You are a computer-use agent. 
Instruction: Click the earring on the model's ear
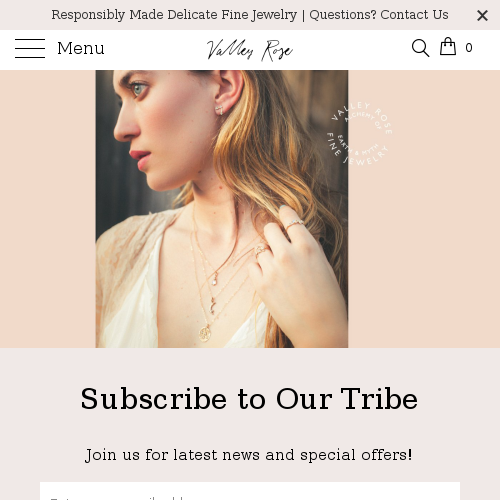220,110
